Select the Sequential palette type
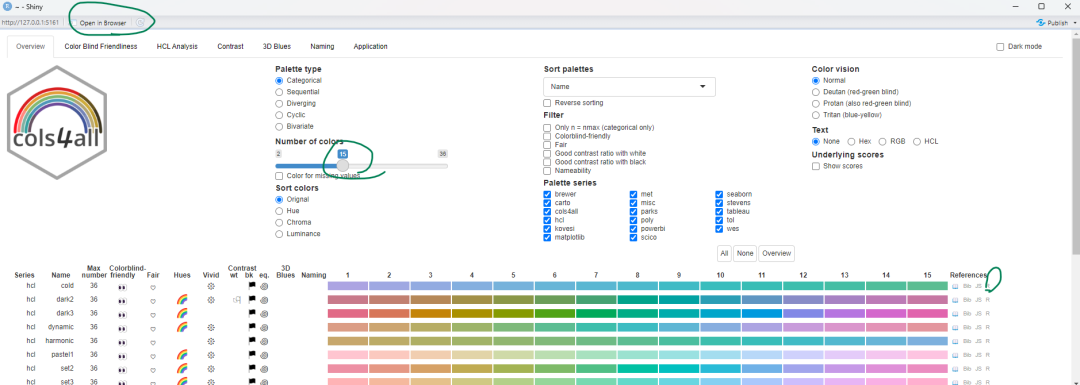Screen dimensions: 1080x385 (x=279, y=92)
